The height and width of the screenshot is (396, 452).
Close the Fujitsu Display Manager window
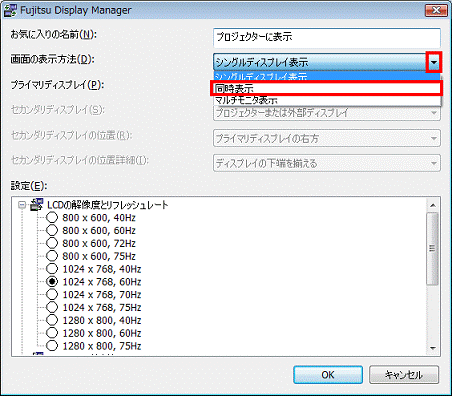(436, 10)
